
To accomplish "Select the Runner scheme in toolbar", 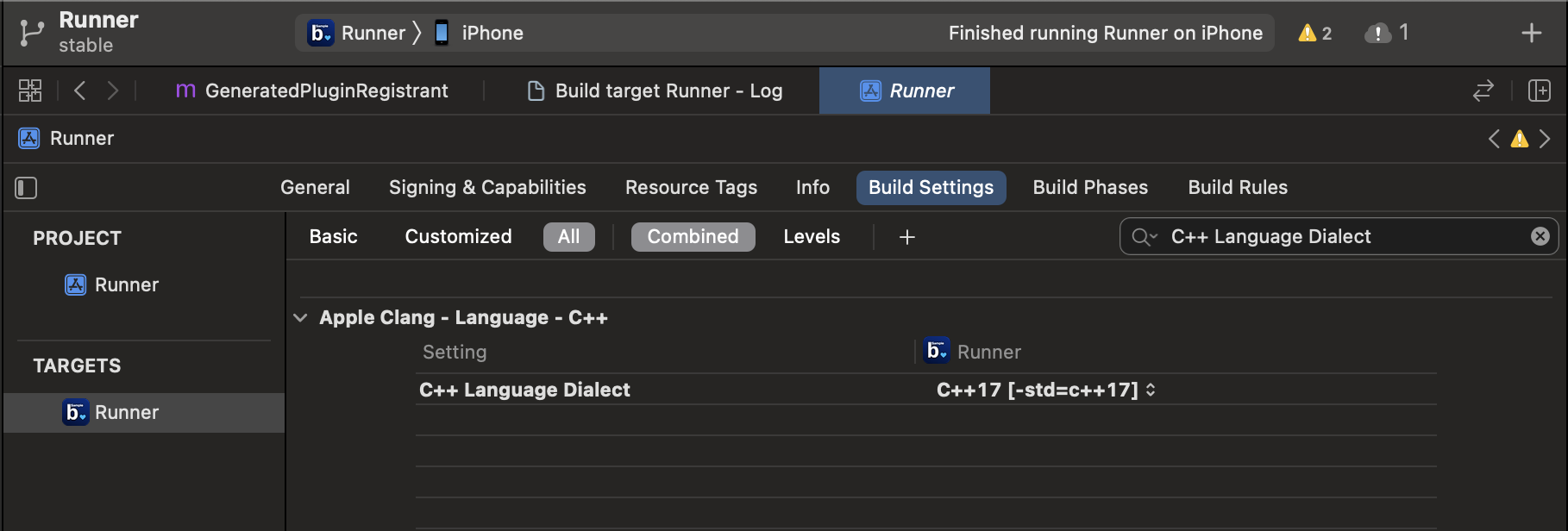I will pyautogui.click(x=357, y=33).
